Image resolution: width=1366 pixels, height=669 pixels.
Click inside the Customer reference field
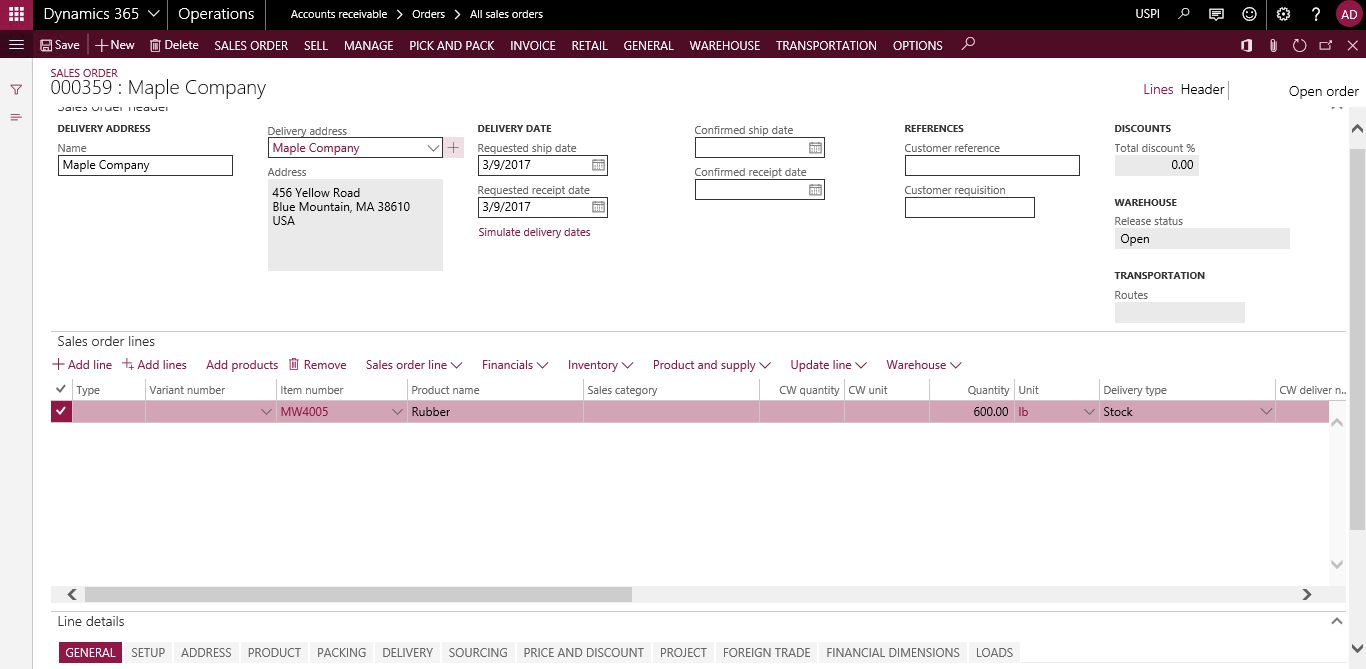pyautogui.click(x=992, y=165)
